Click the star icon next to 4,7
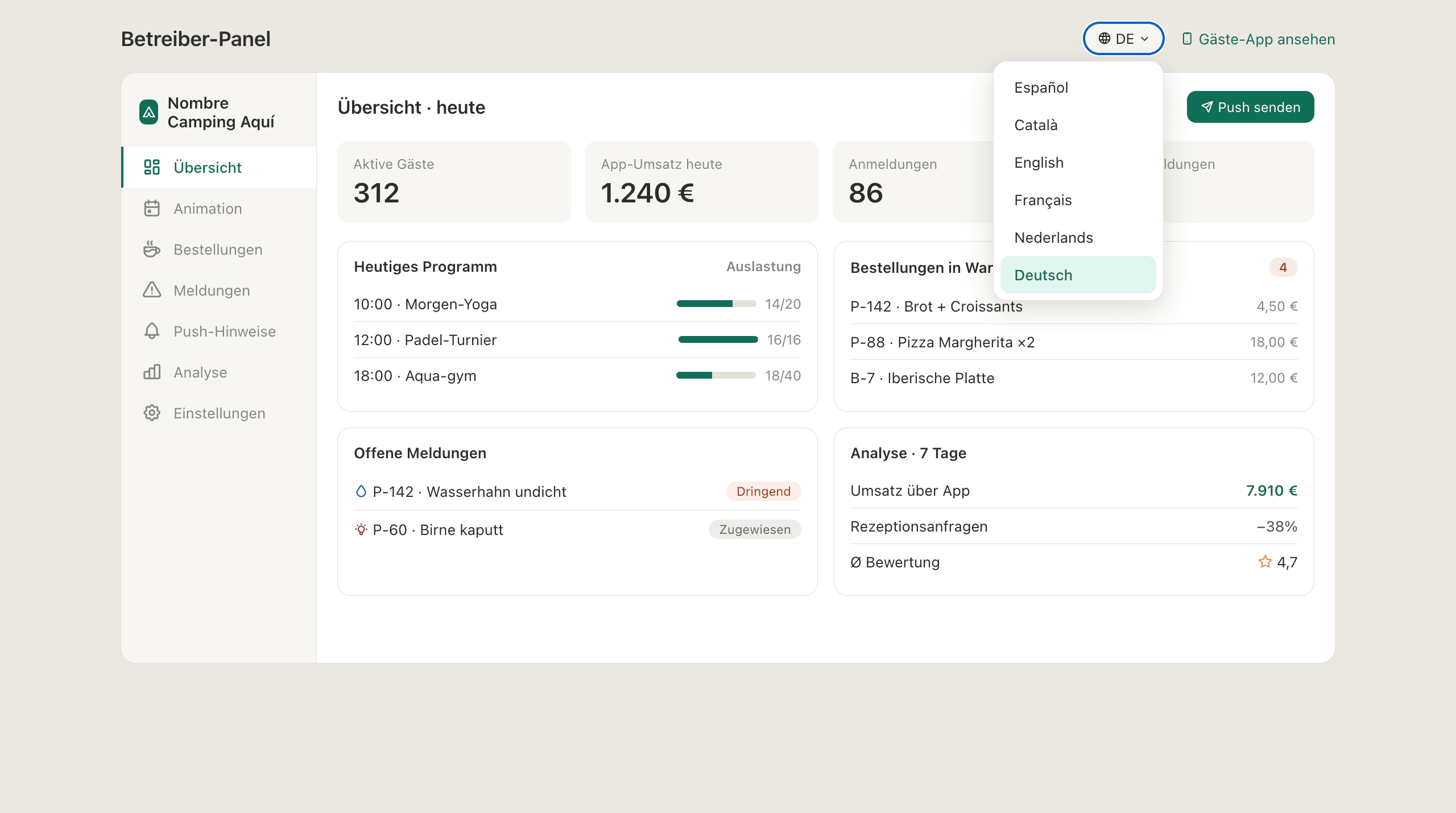This screenshot has height=813, width=1456. pos(1265,562)
